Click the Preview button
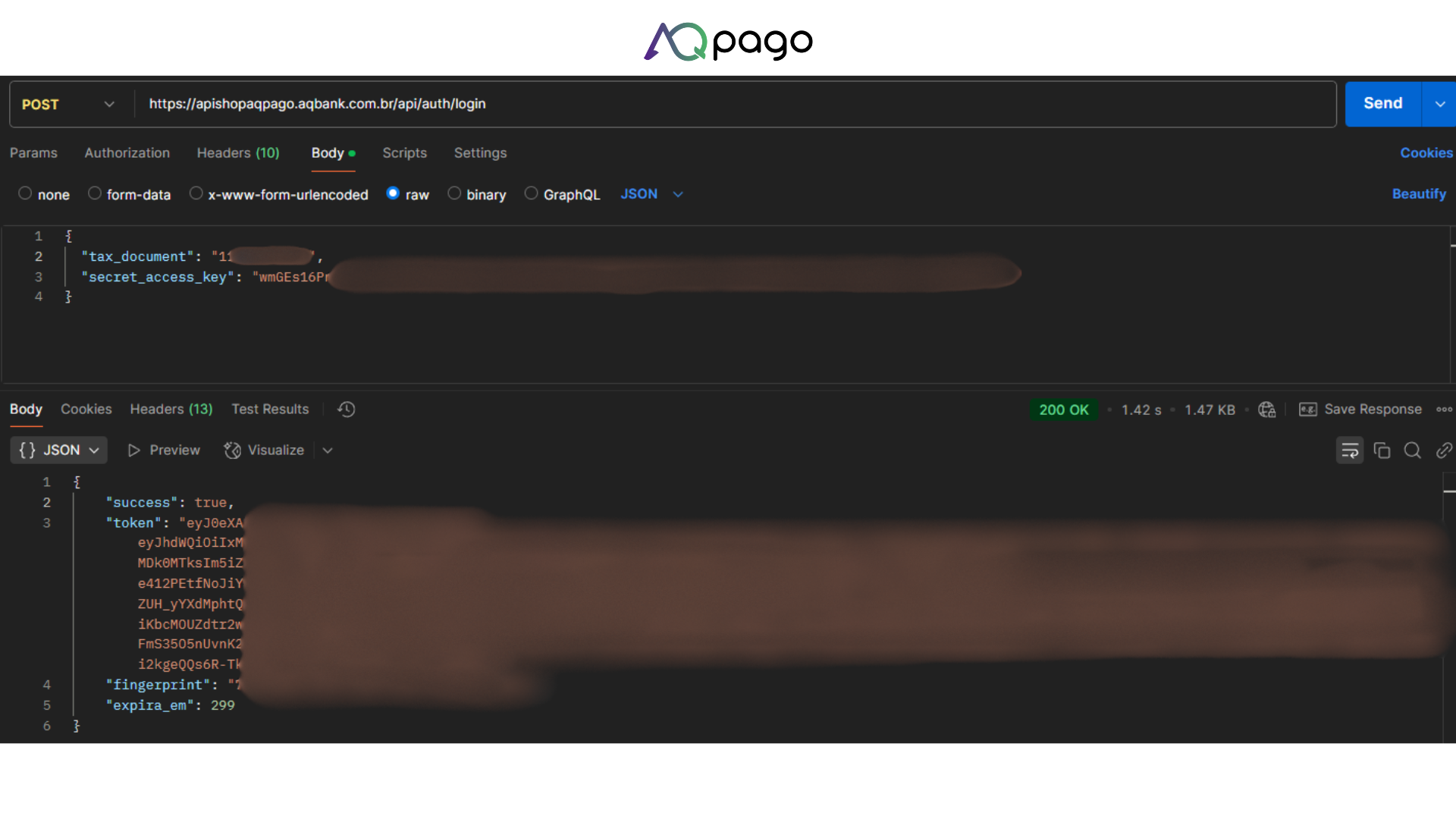 (164, 450)
